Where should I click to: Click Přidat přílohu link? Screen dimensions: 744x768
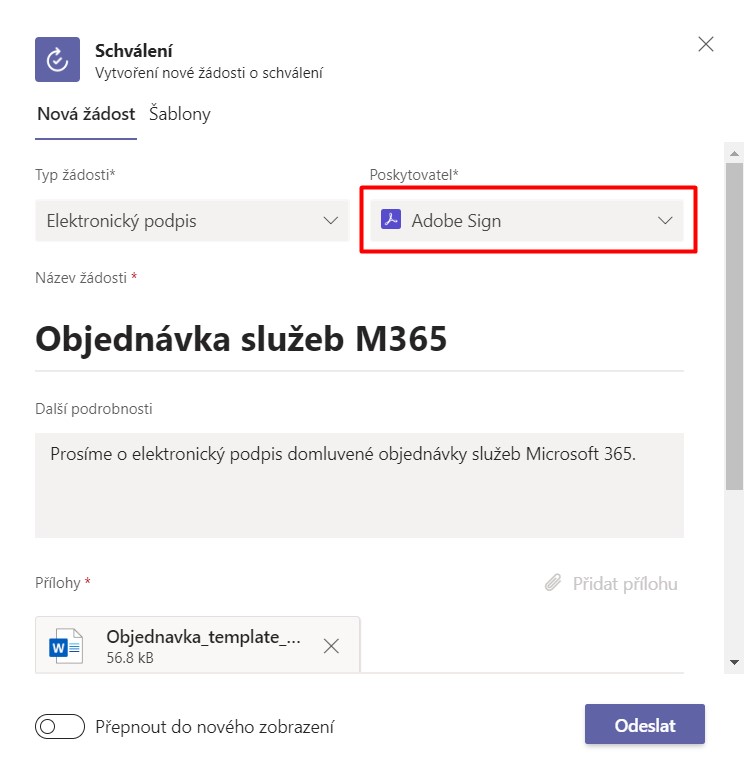(x=625, y=583)
